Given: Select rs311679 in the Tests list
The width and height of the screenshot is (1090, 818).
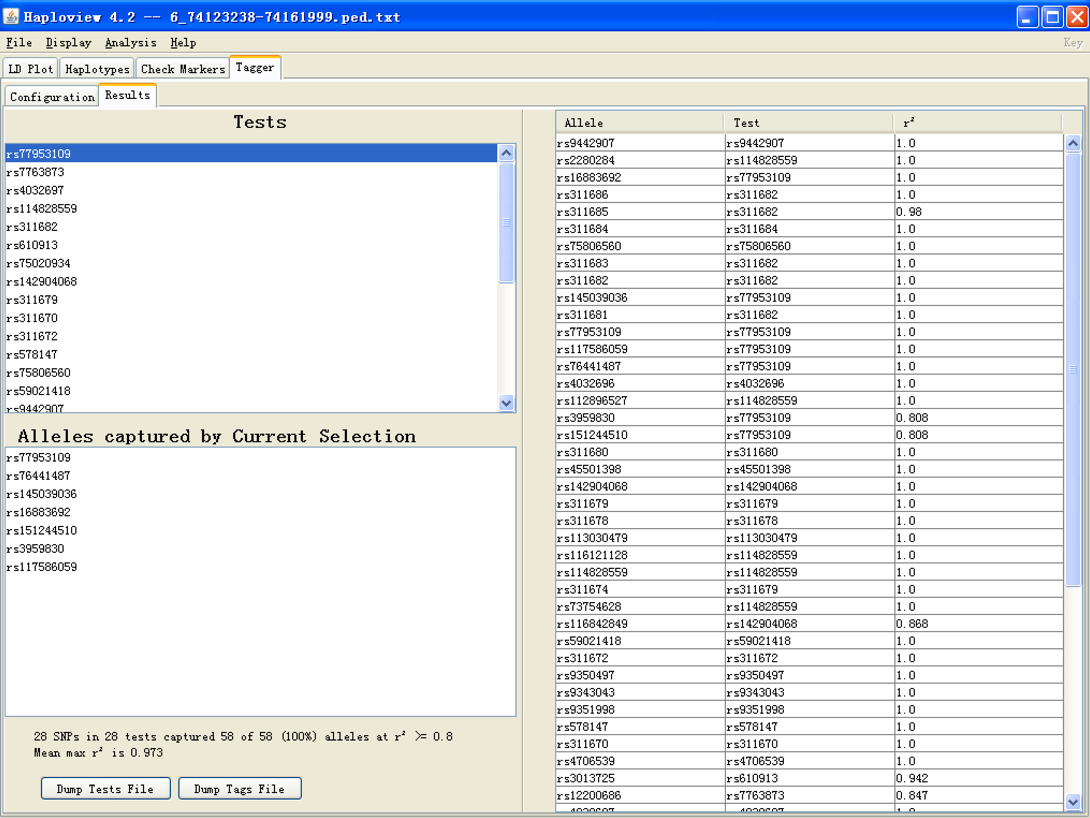Looking at the screenshot, I should click(252, 300).
